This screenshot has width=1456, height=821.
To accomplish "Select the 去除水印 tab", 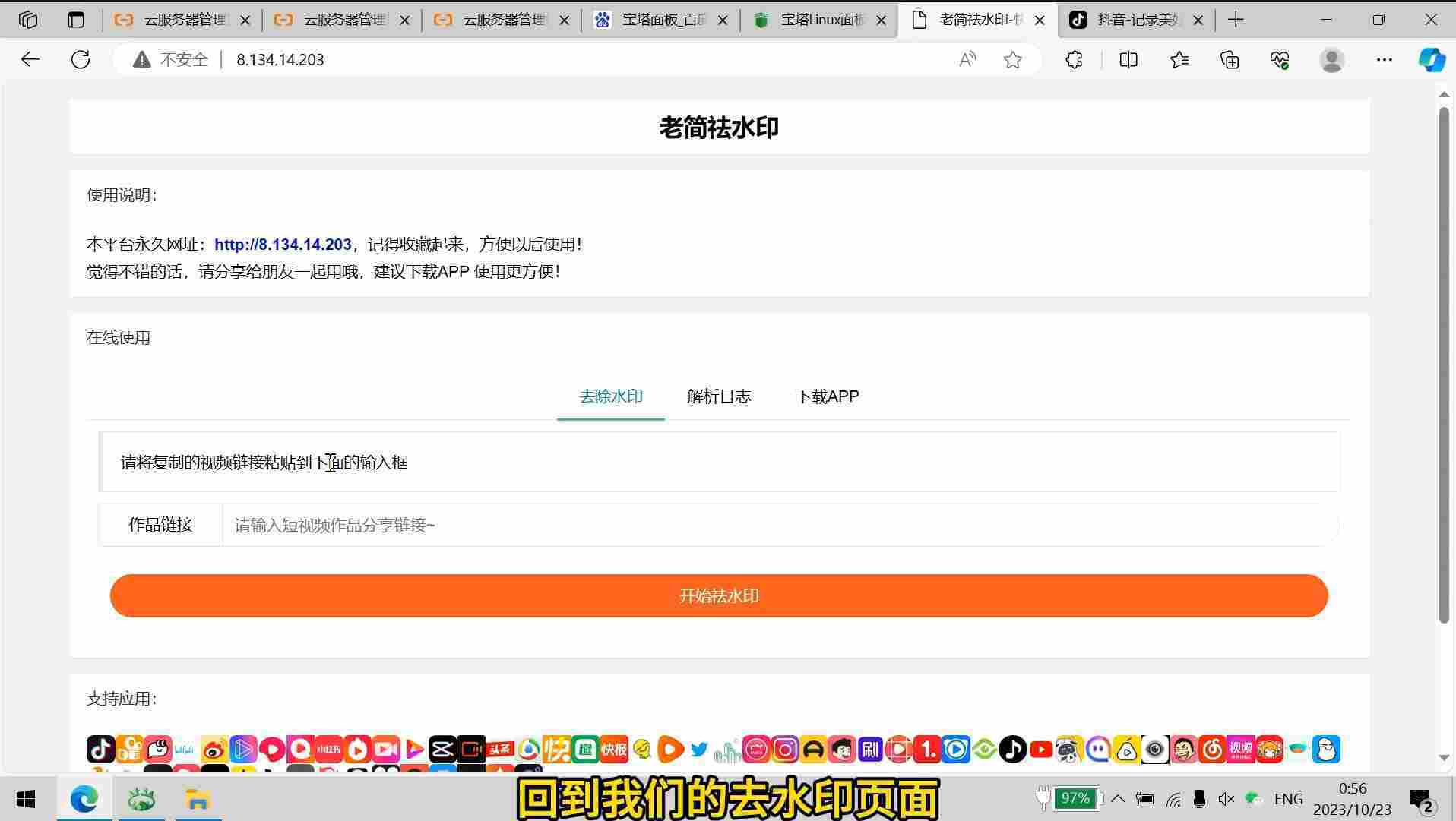I will point(611,396).
